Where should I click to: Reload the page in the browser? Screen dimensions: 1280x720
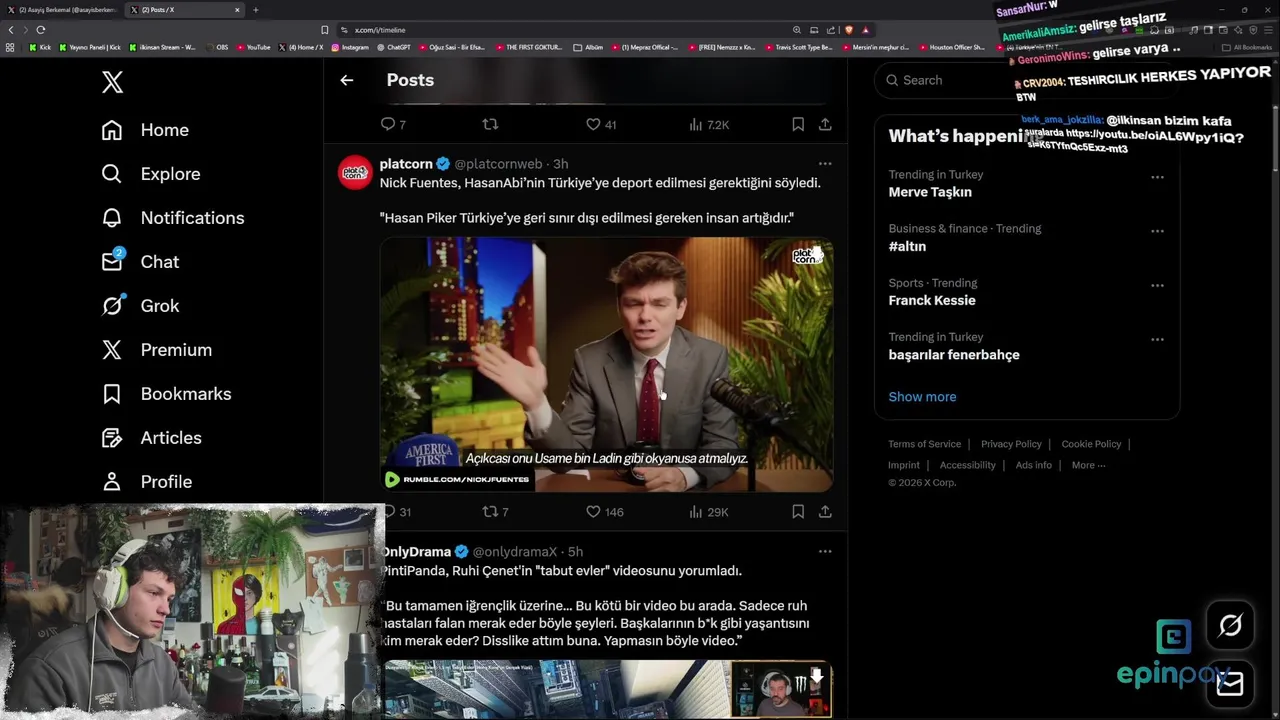(x=41, y=30)
